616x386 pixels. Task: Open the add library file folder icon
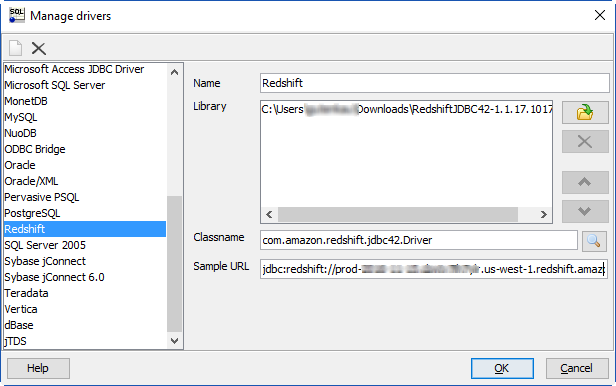coord(585,113)
